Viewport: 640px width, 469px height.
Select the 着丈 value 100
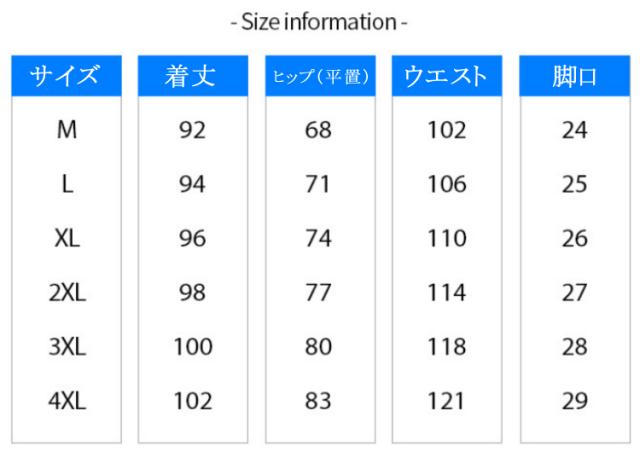(x=192, y=347)
